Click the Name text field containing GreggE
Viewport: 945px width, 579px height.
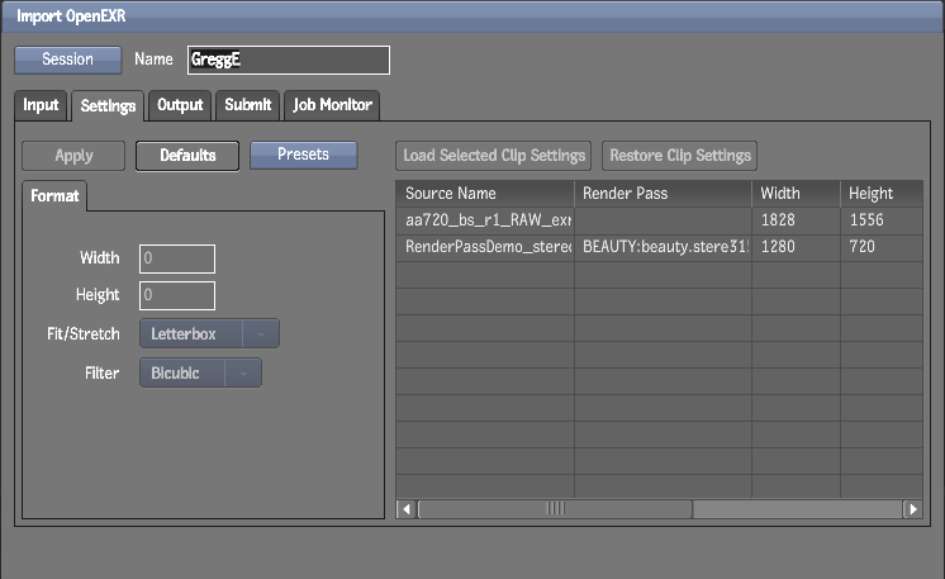288,60
